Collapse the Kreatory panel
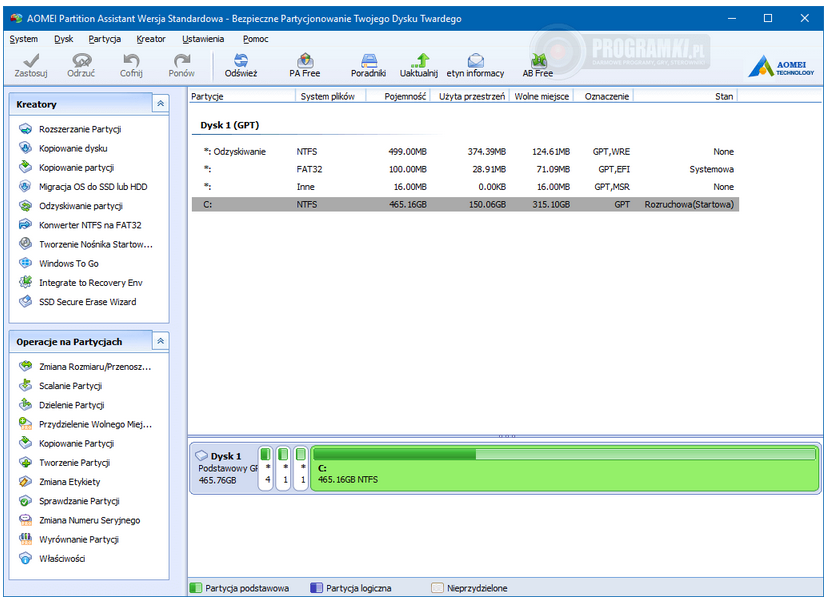This screenshot has width=826, height=598. coord(160,104)
